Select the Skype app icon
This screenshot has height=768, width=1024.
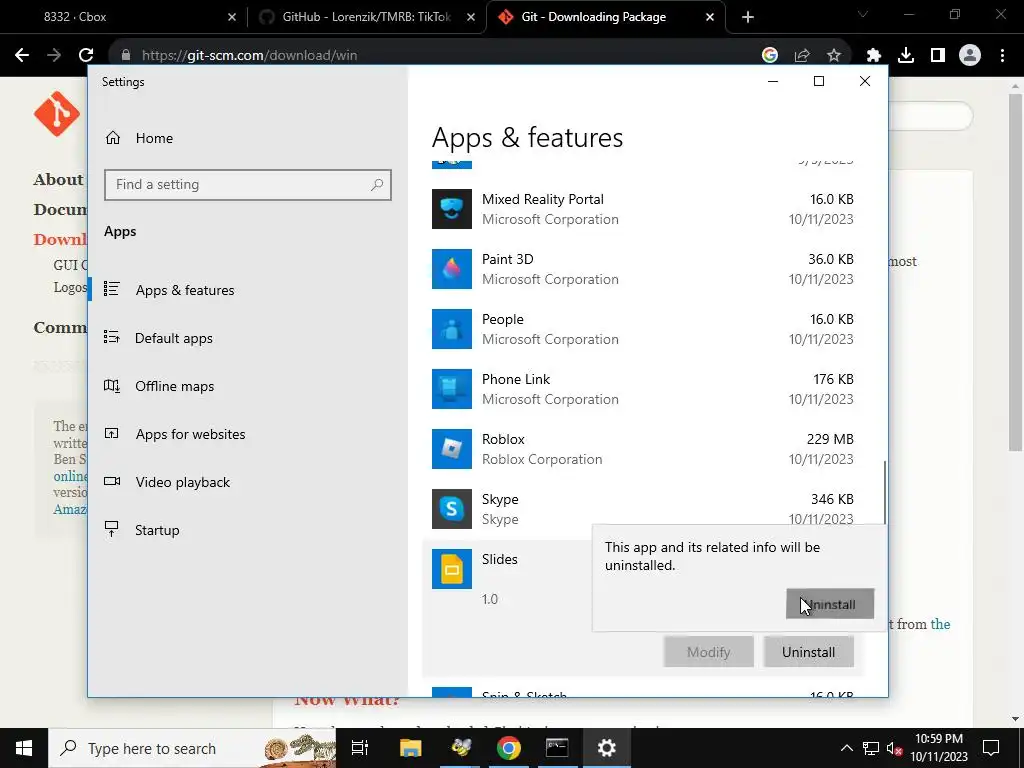(x=451, y=509)
